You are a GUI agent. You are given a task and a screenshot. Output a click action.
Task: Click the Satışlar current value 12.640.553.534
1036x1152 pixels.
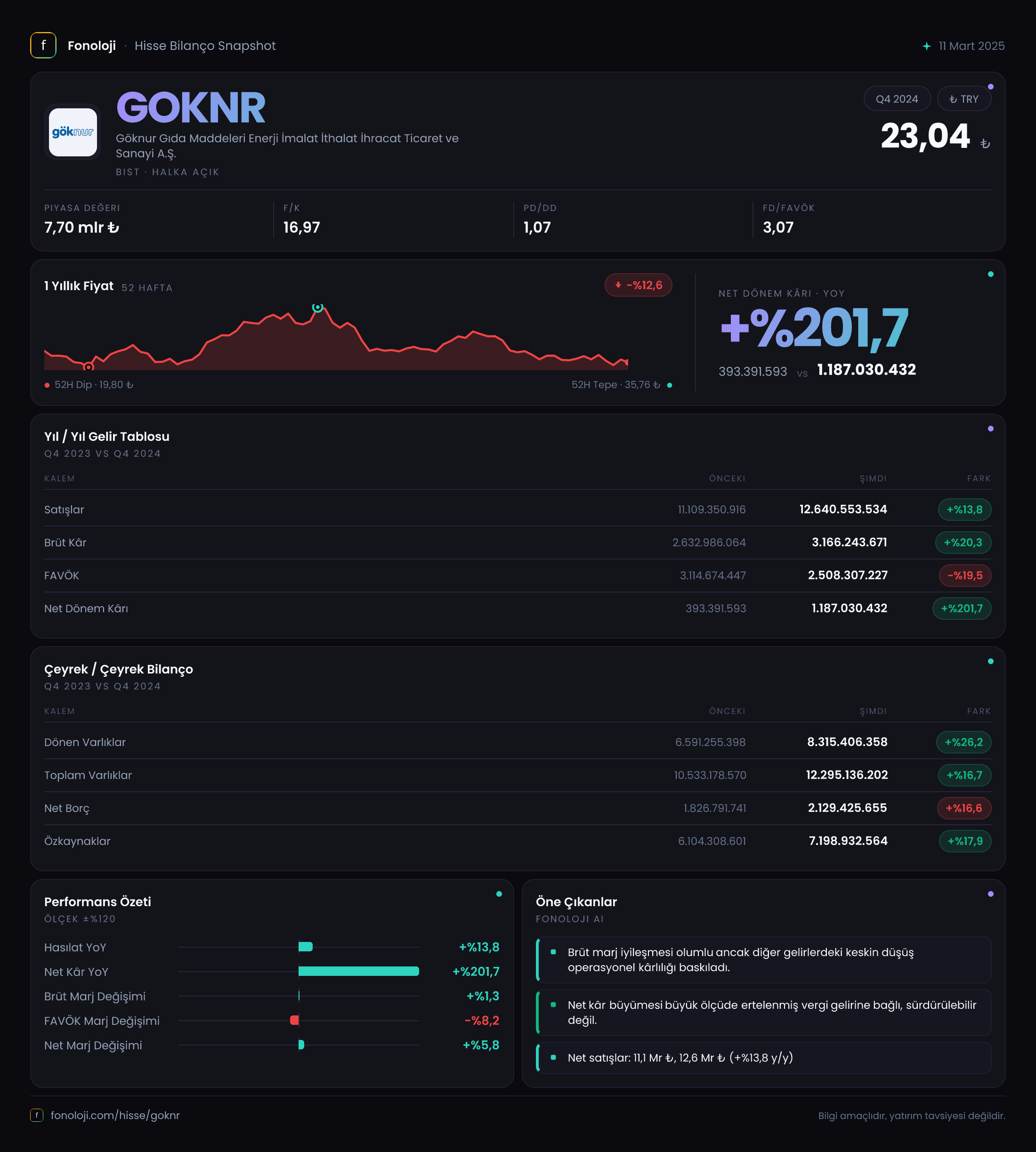[843, 510]
